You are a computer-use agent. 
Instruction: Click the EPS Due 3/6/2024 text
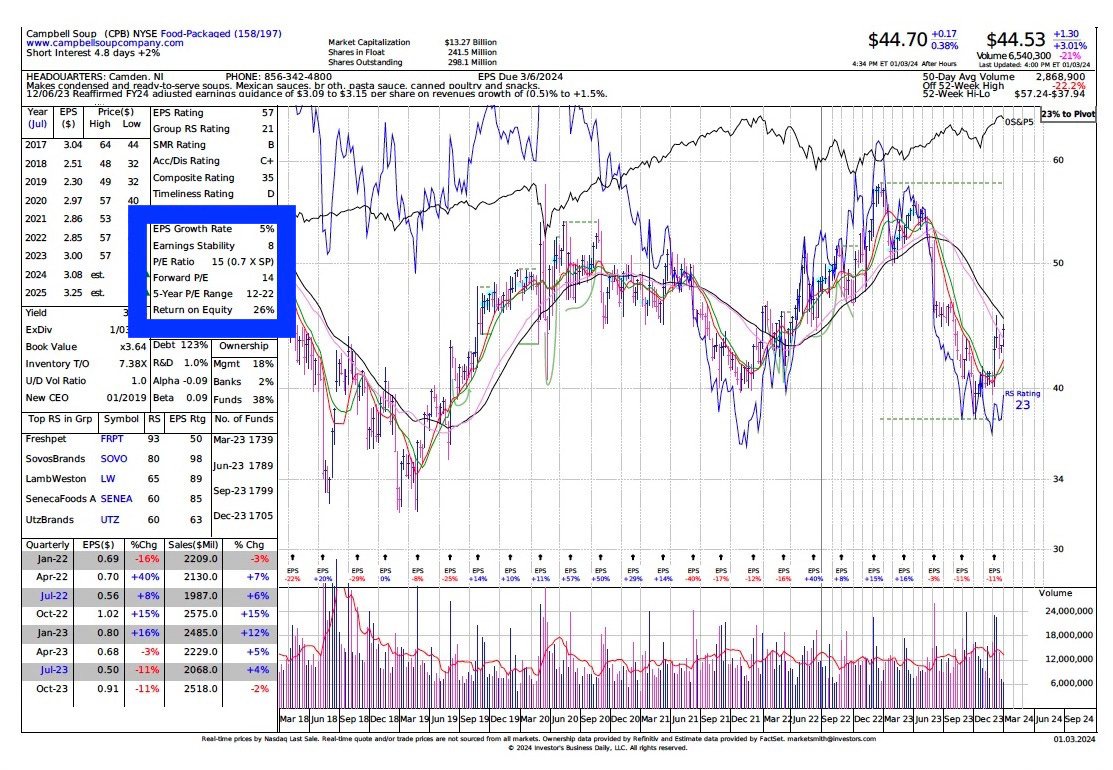[x=520, y=77]
